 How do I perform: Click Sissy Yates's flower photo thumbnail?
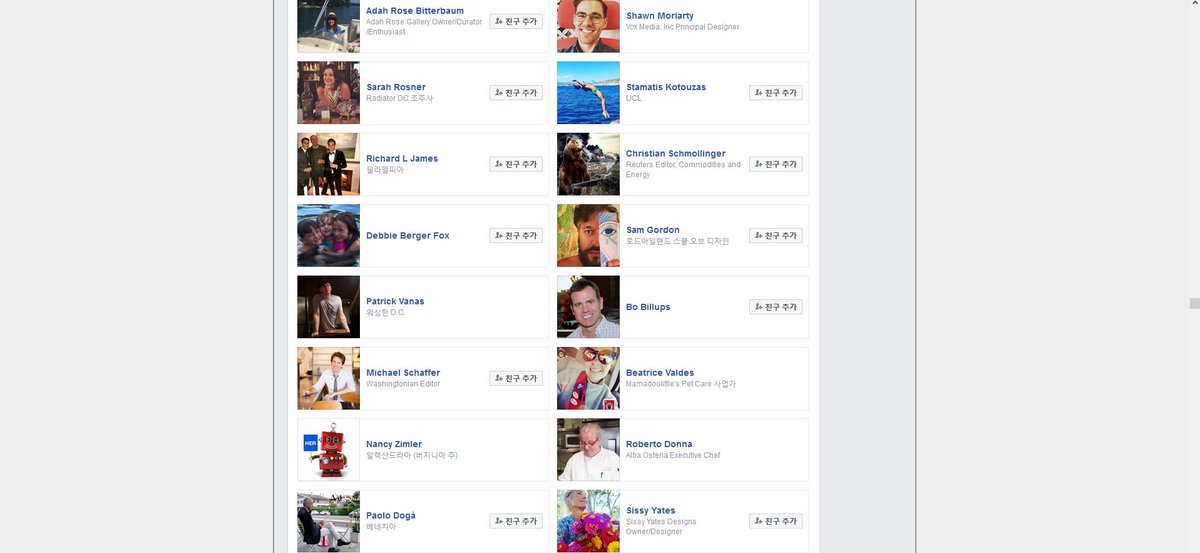click(588, 521)
